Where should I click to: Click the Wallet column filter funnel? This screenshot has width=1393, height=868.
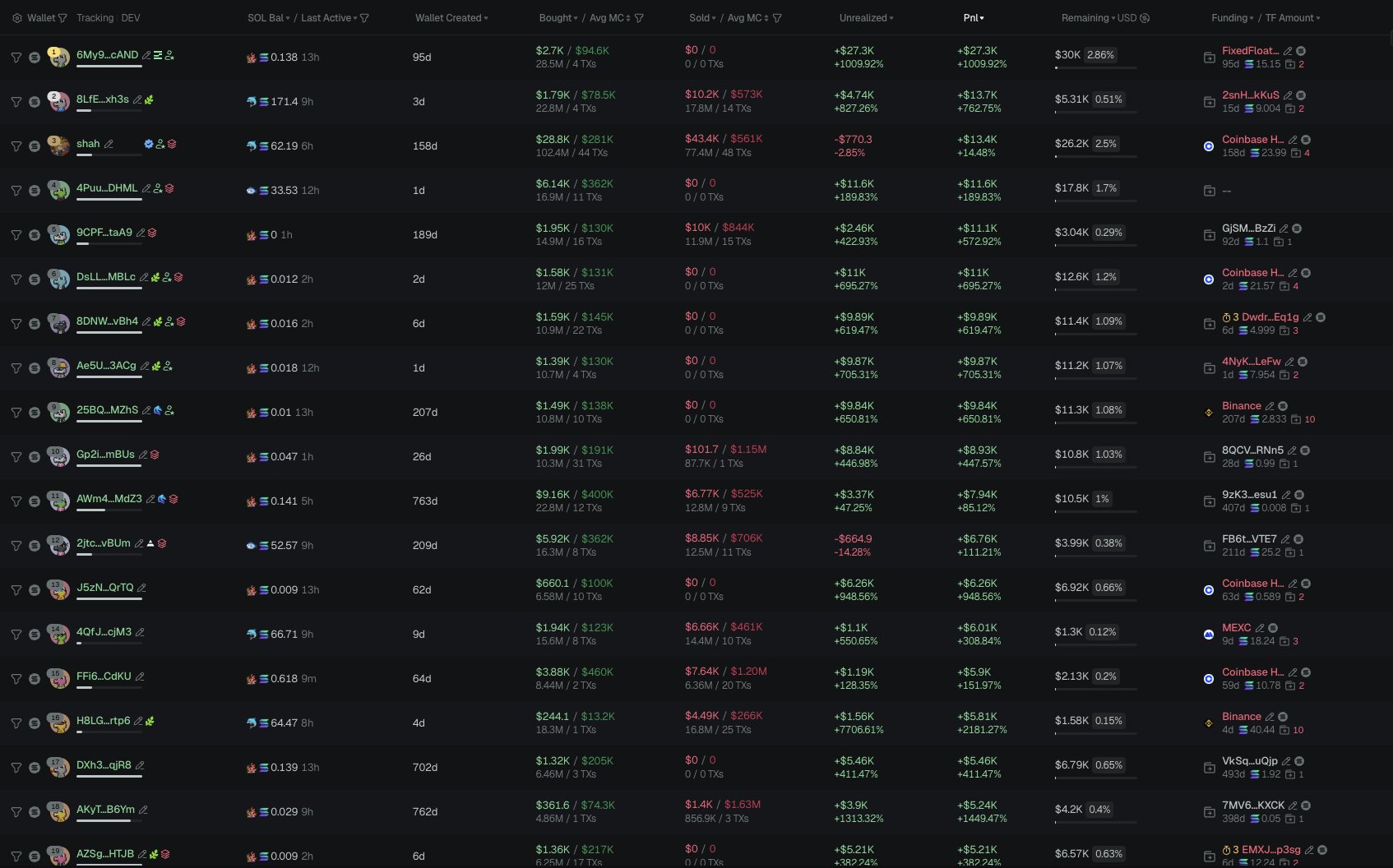(x=62, y=18)
